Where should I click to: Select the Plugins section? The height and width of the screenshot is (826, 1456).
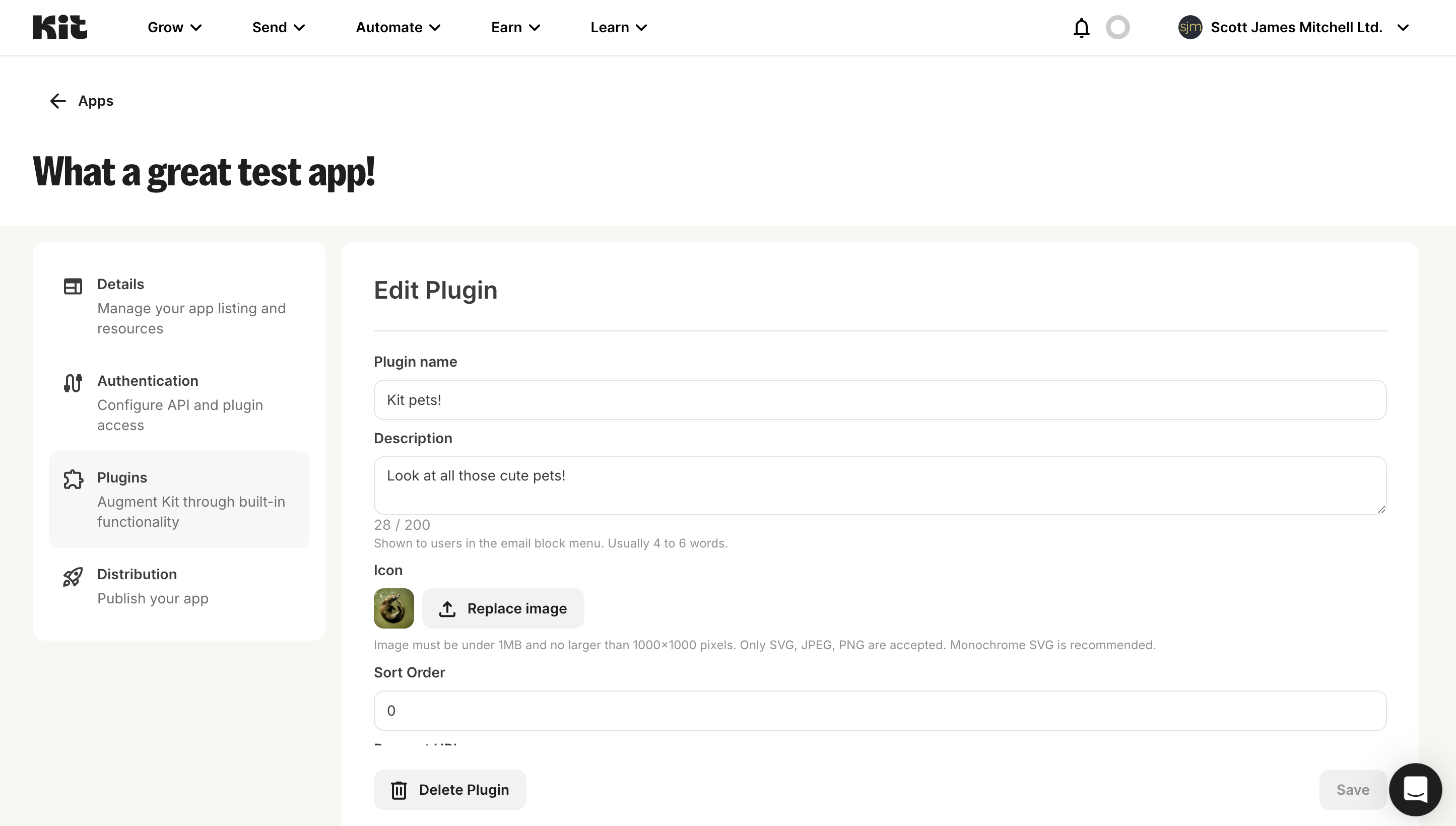(179, 499)
